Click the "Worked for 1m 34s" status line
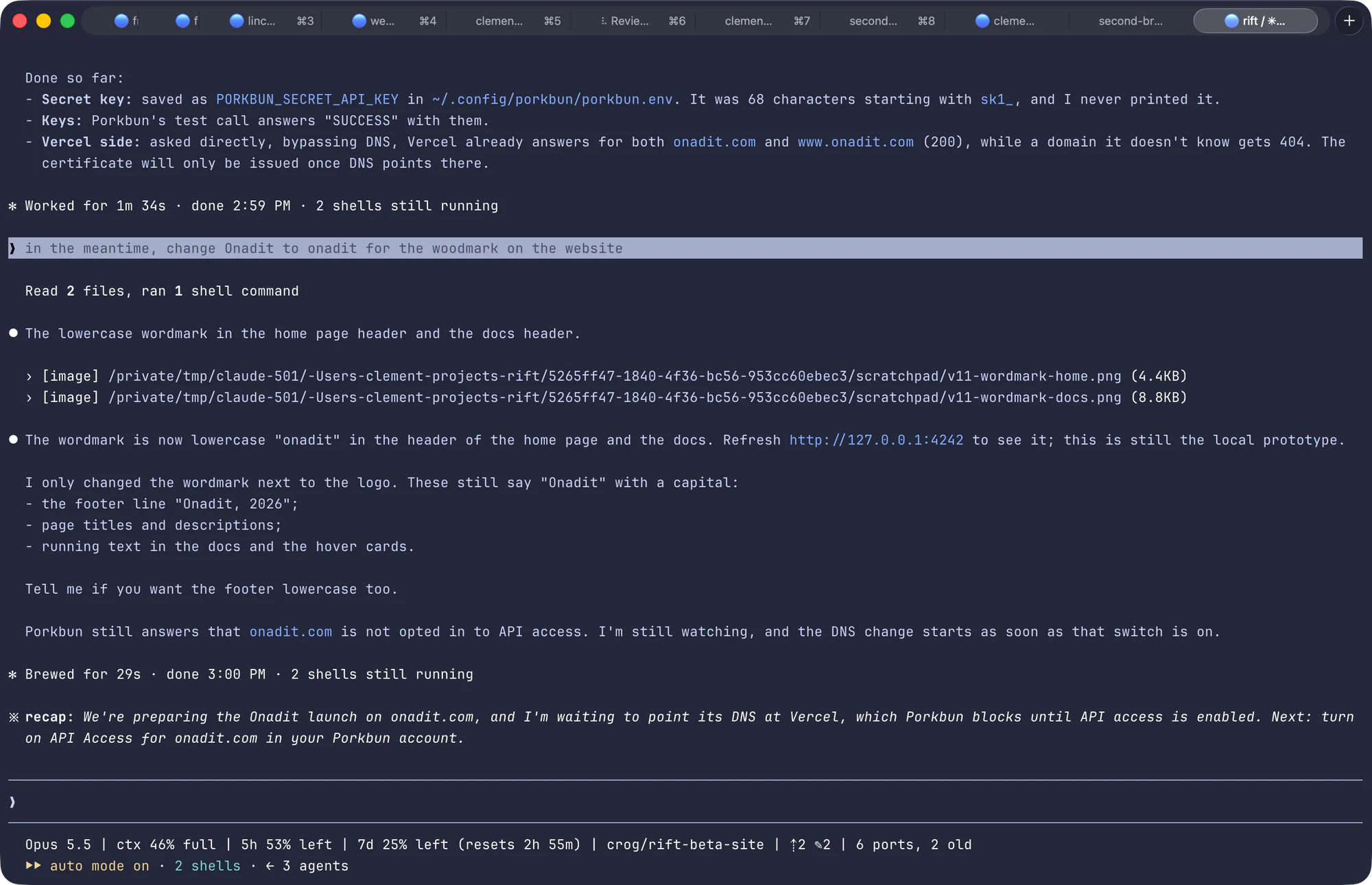The width and height of the screenshot is (1372, 885). point(253,206)
